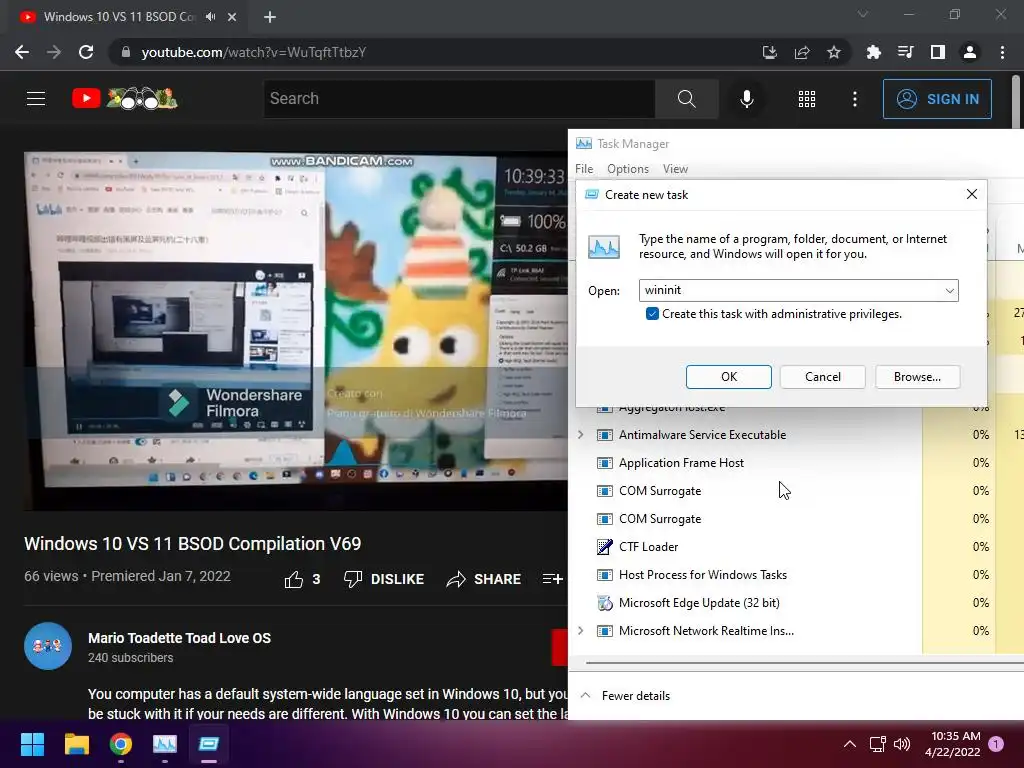Click the SIGN IN button

click(x=937, y=99)
